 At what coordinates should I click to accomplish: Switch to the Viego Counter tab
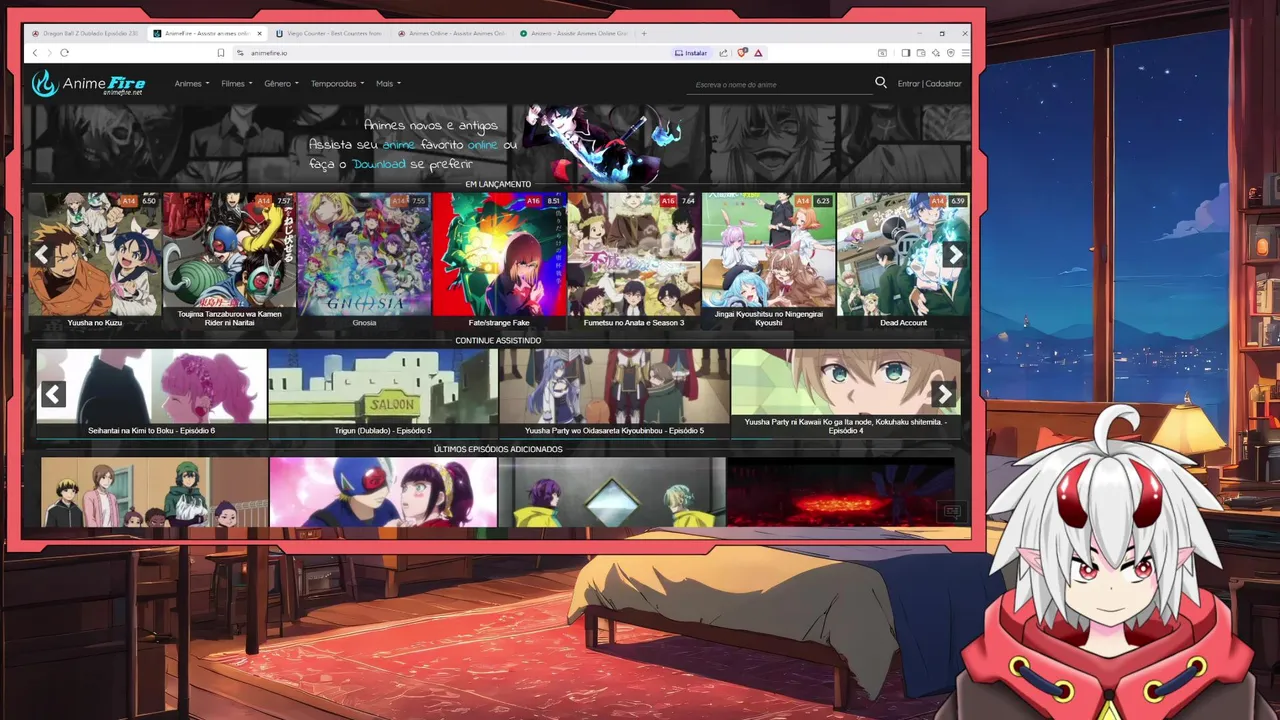[328, 33]
